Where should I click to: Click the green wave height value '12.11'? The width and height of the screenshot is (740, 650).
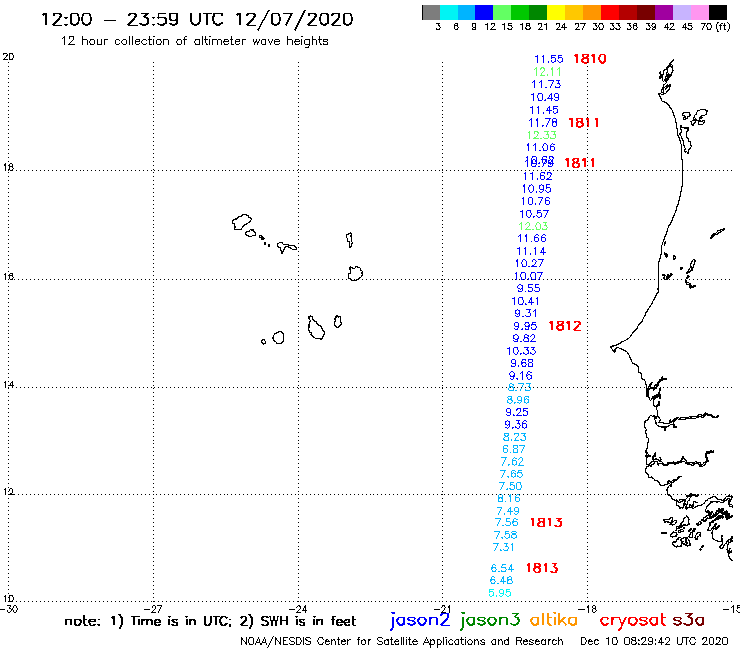547,72
